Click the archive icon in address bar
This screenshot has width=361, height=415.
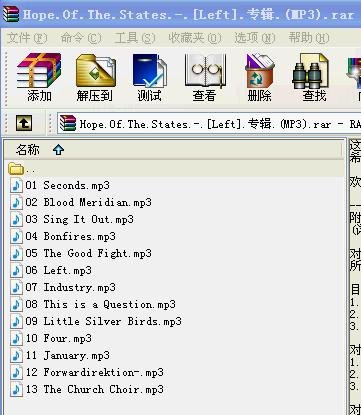(68, 124)
